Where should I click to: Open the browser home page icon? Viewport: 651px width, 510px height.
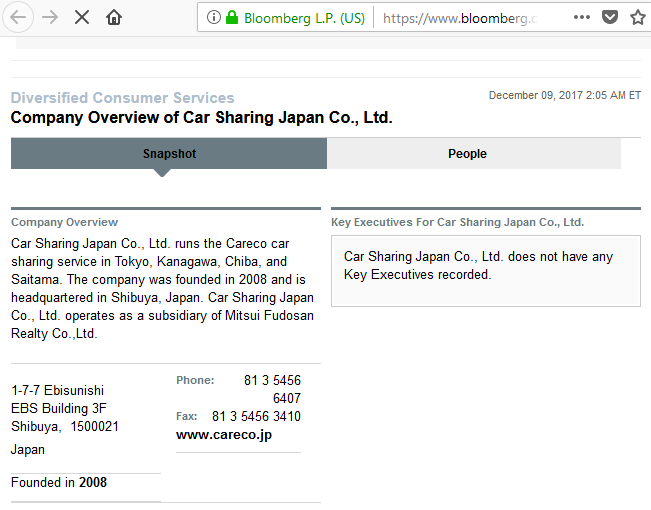(114, 17)
